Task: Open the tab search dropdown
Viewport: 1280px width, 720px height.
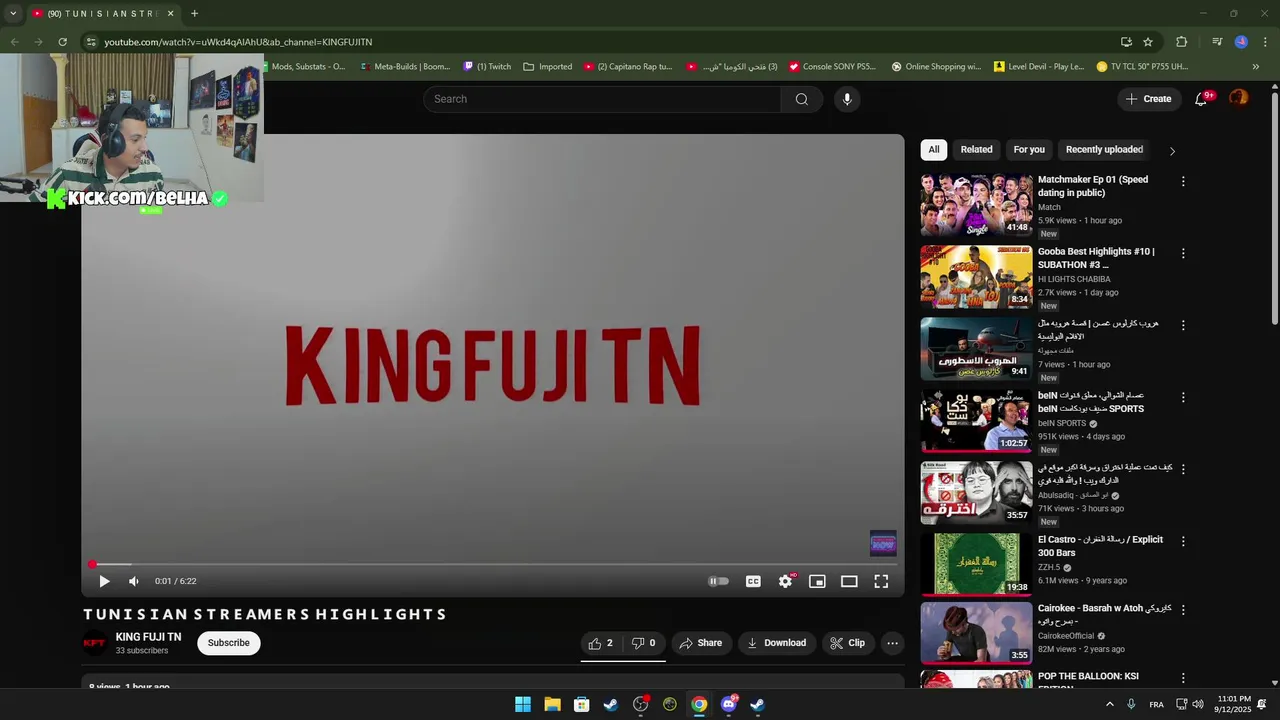Action: tap(12, 13)
